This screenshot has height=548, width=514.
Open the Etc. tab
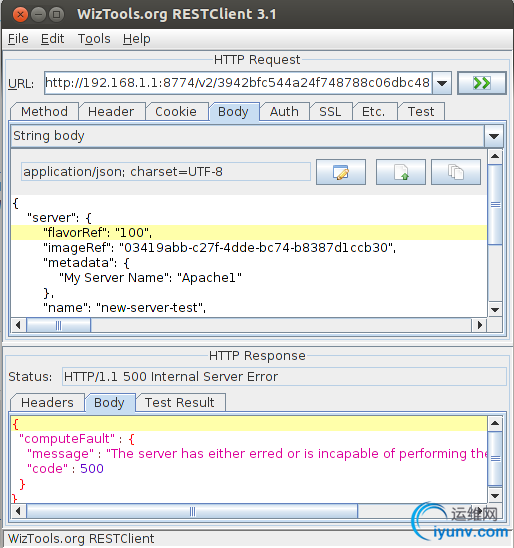pyautogui.click(x=374, y=111)
